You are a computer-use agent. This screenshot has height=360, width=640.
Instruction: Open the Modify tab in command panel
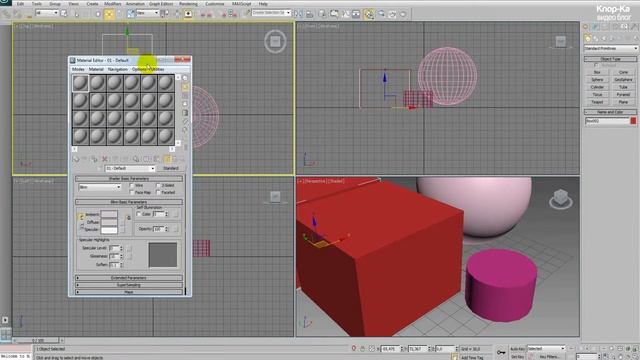point(595,27)
